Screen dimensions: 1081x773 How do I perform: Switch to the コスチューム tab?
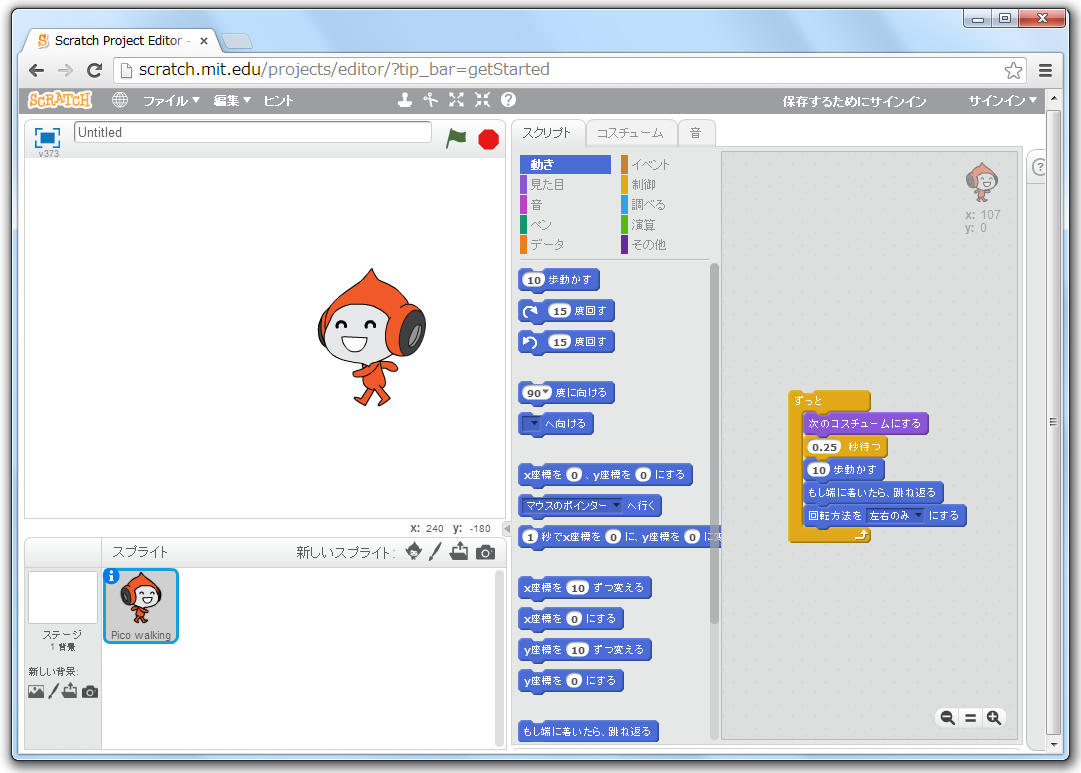tap(630, 133)
